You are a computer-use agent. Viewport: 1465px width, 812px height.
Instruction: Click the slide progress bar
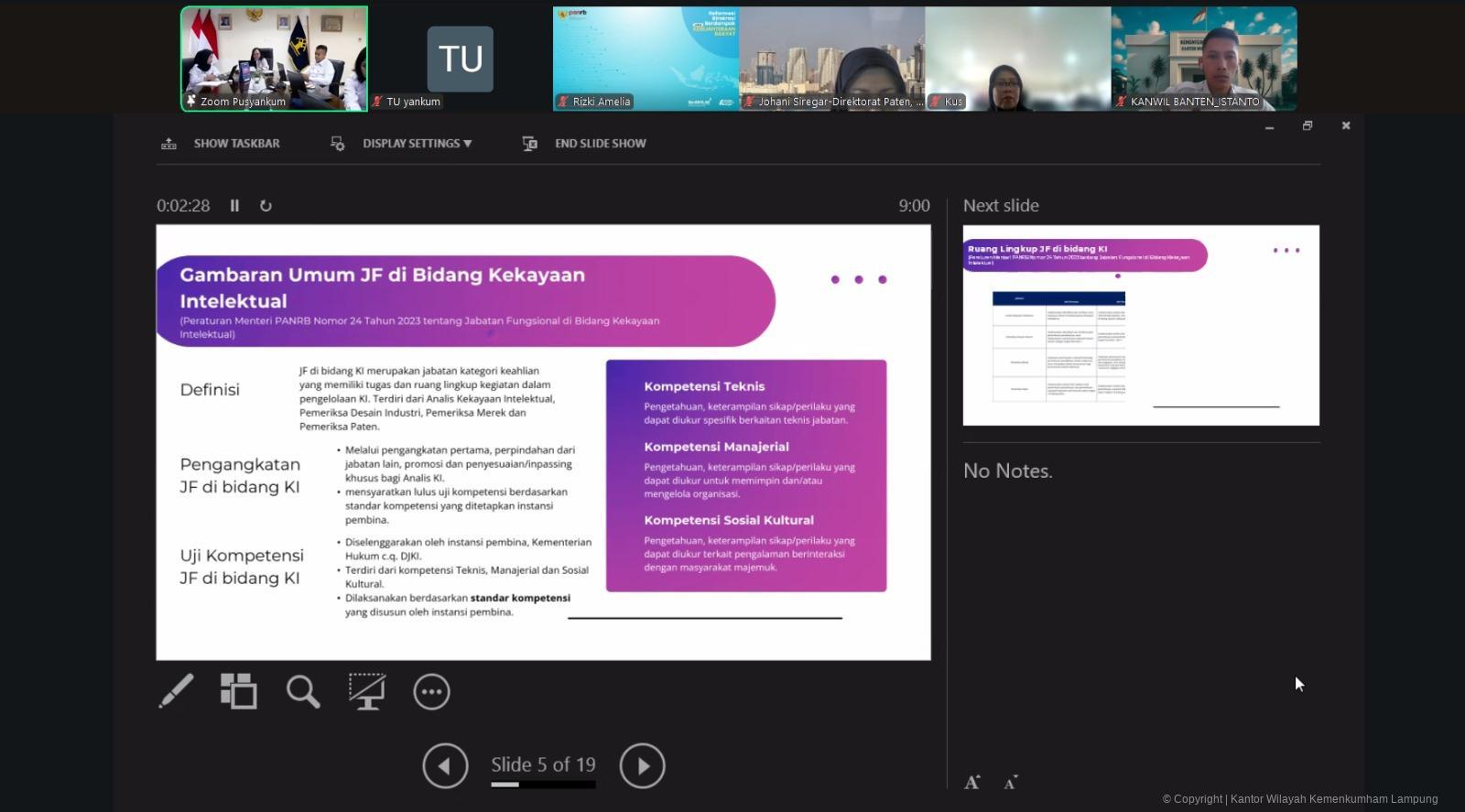543,785
